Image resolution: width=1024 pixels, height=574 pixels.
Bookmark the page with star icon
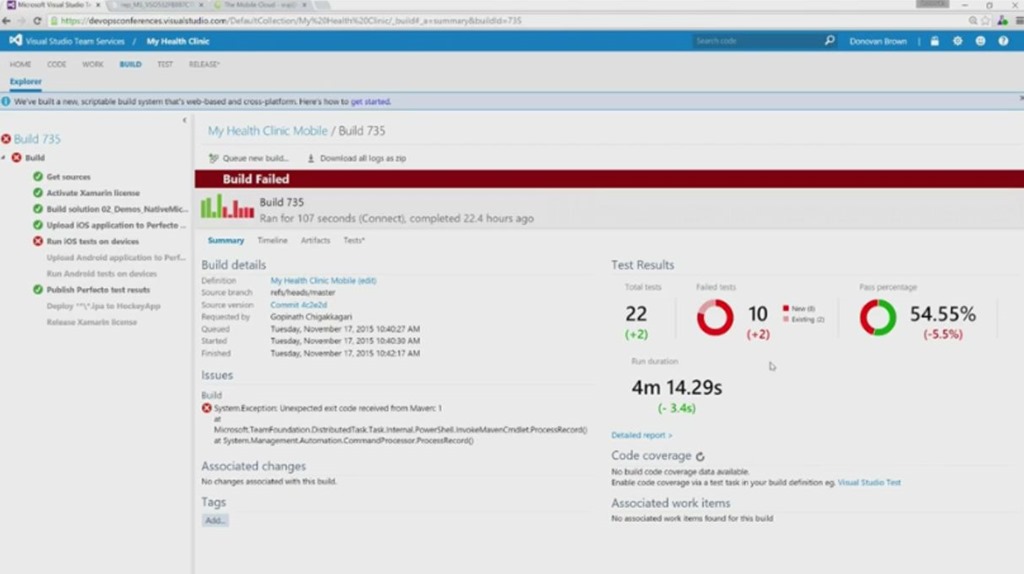[985, 20]
